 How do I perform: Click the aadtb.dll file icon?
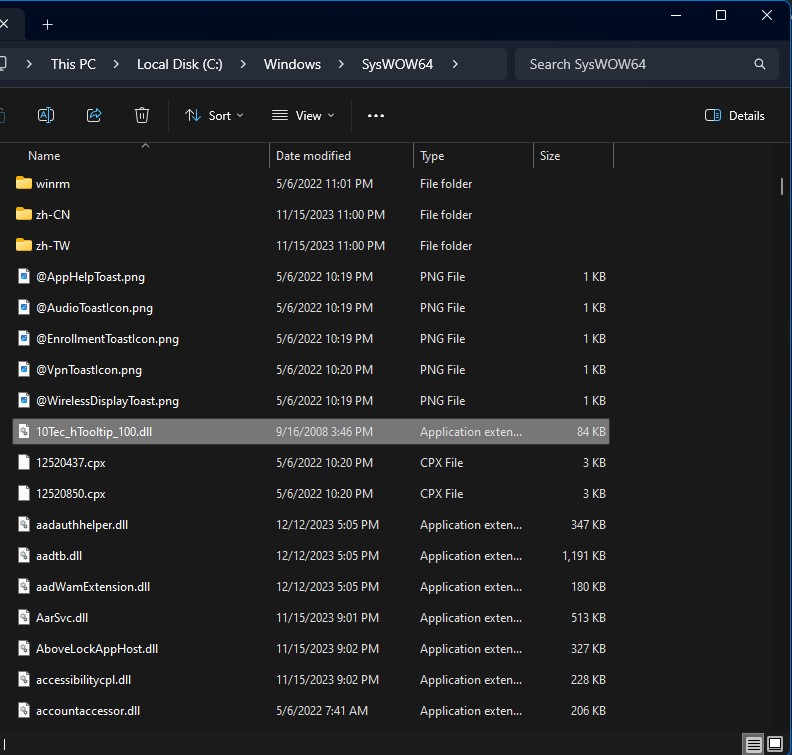[24, 555]
